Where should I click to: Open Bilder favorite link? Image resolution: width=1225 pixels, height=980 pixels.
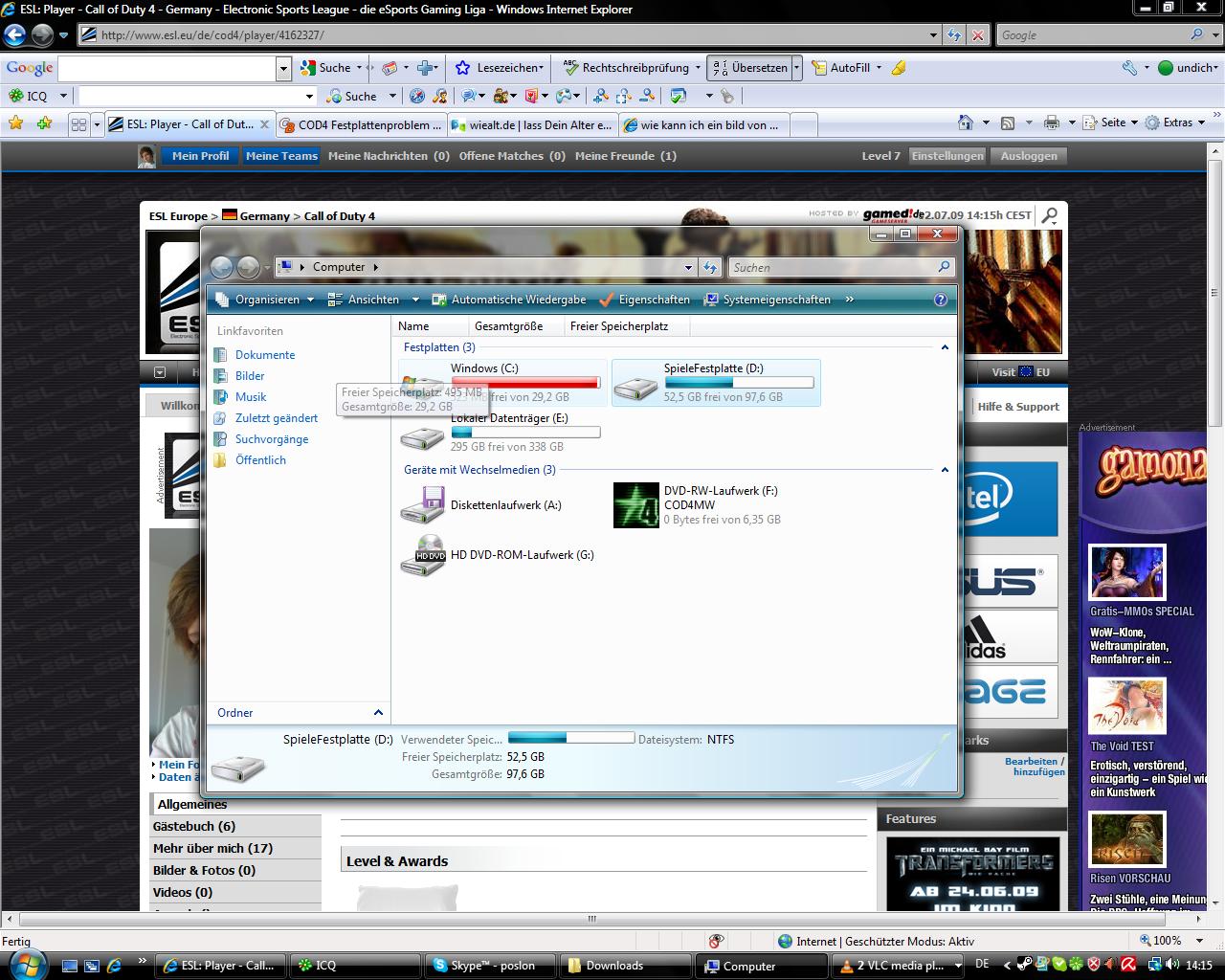point(250,376)
